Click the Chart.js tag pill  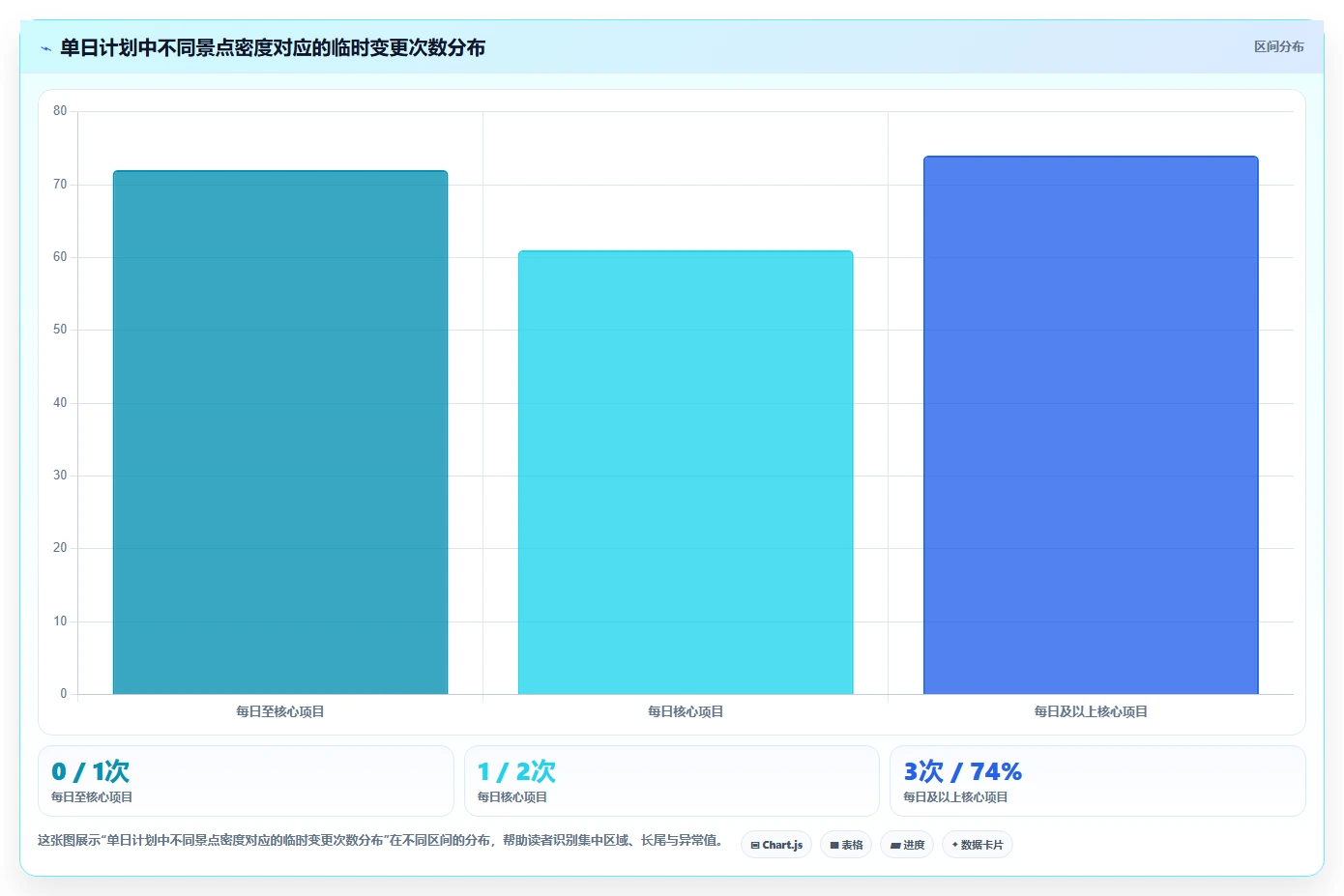776,845
